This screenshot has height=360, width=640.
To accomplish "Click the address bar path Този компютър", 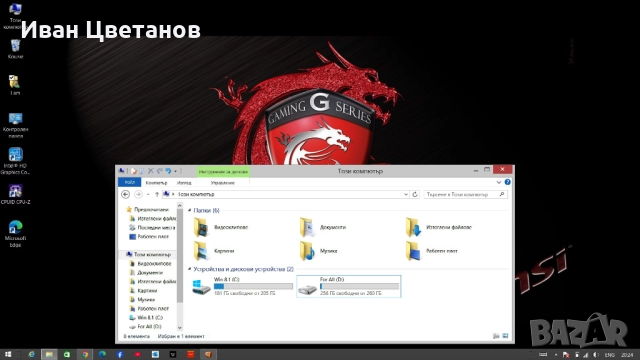I will pyautogui.click(x=196, y=194).
